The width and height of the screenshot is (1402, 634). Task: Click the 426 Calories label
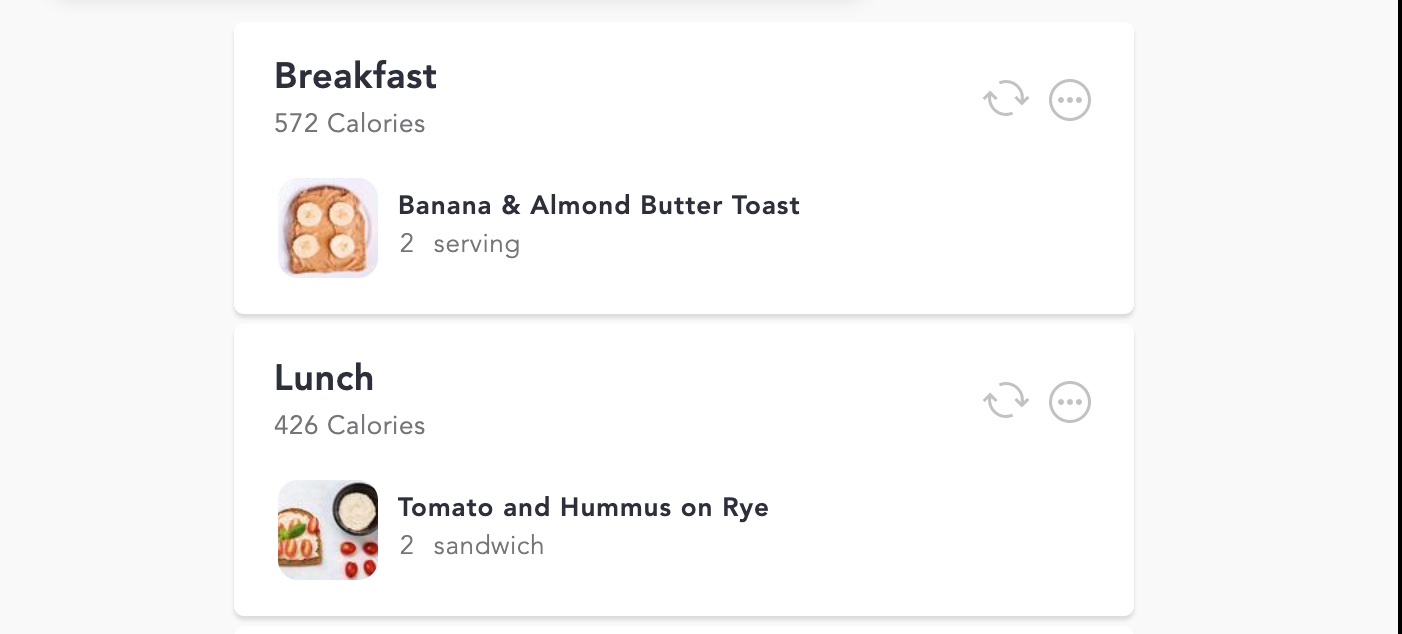[x=349, y=426]
